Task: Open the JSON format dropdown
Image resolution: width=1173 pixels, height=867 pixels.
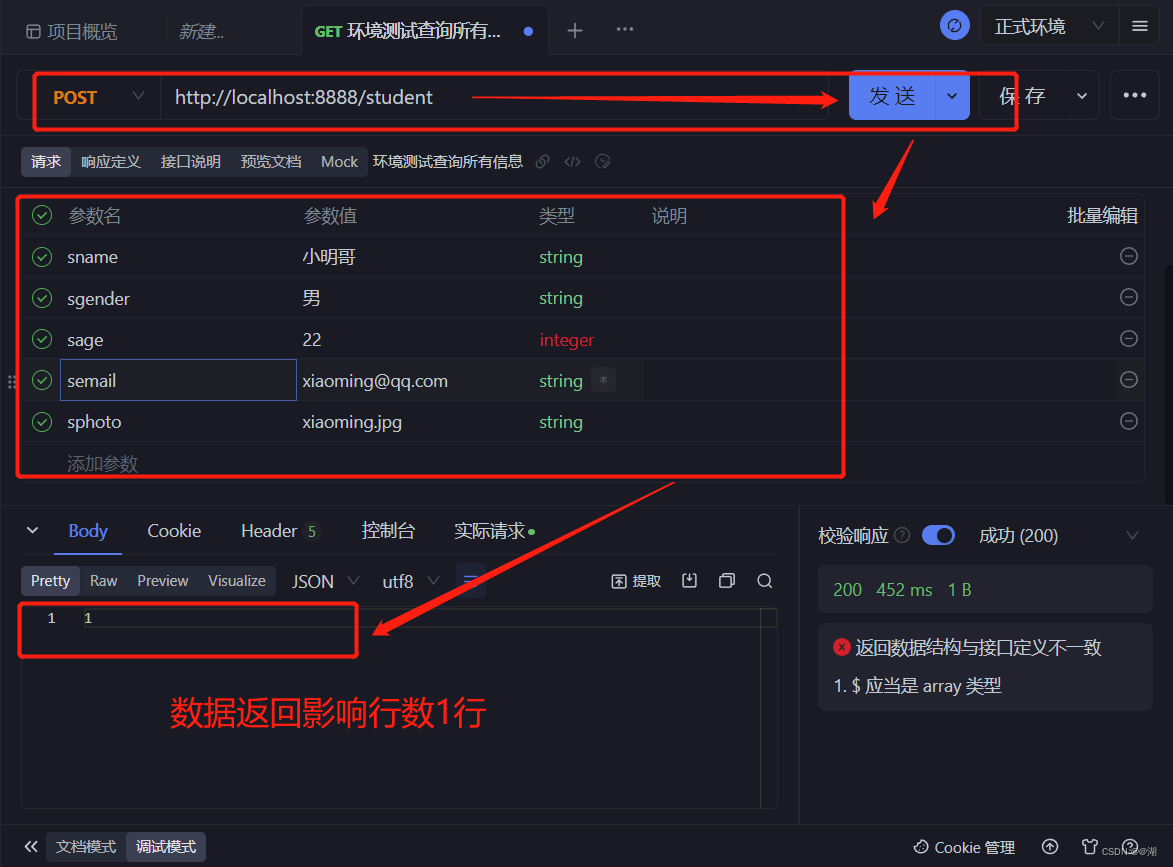Action: pyautogui.click(x=325, y=581)
